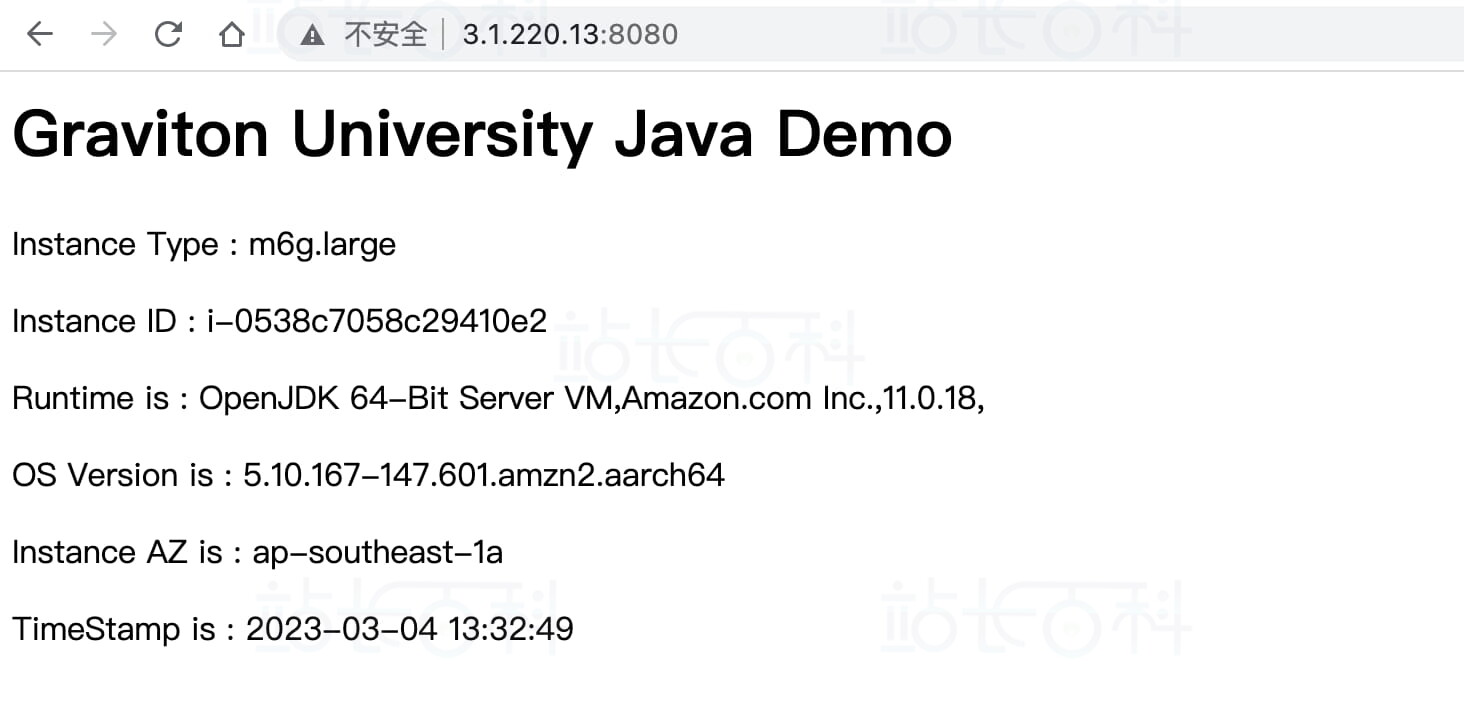1464x712 pixels.
Task: Click the "OS Version is" label
Action: pyautogui.click(x=112, y=476)
